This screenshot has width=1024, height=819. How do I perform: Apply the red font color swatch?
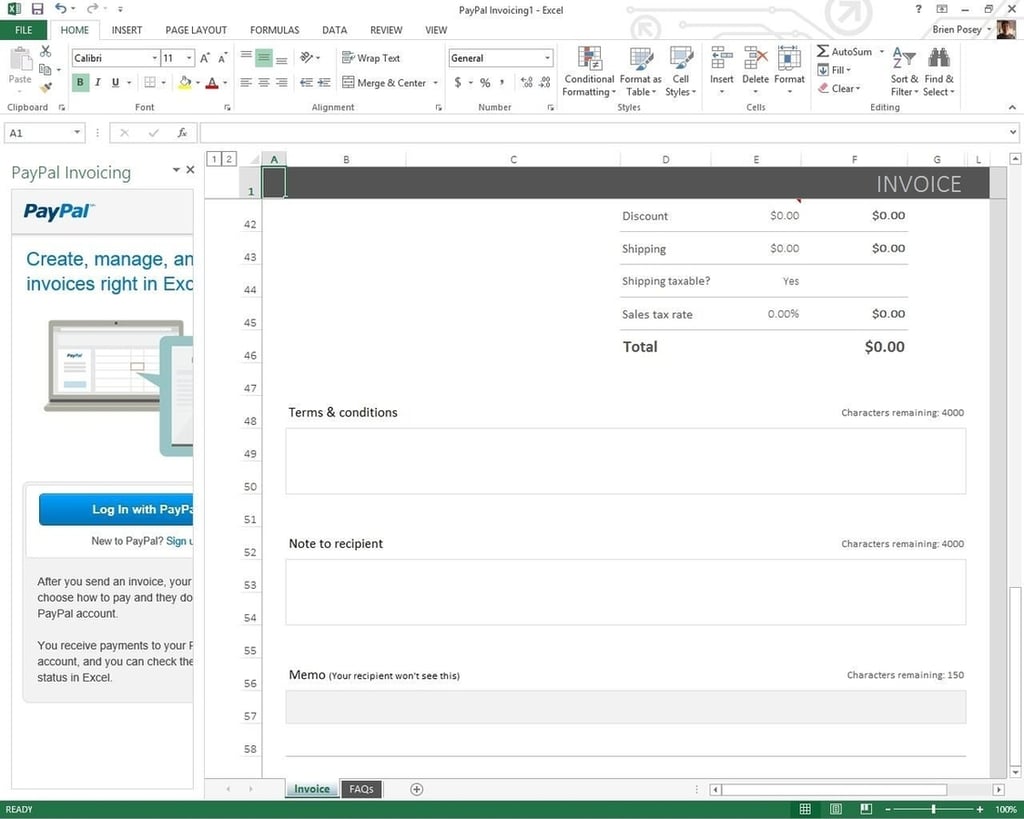212,82
